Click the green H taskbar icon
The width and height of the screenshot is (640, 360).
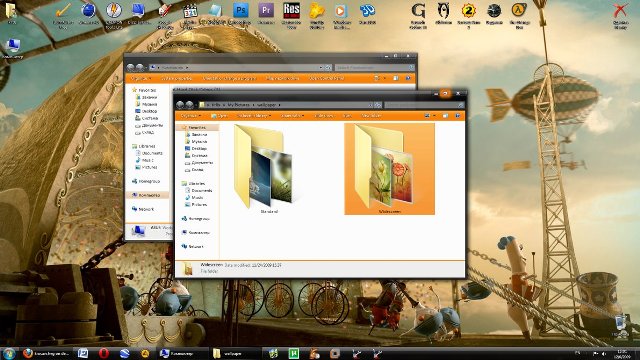tap(293, 353)
